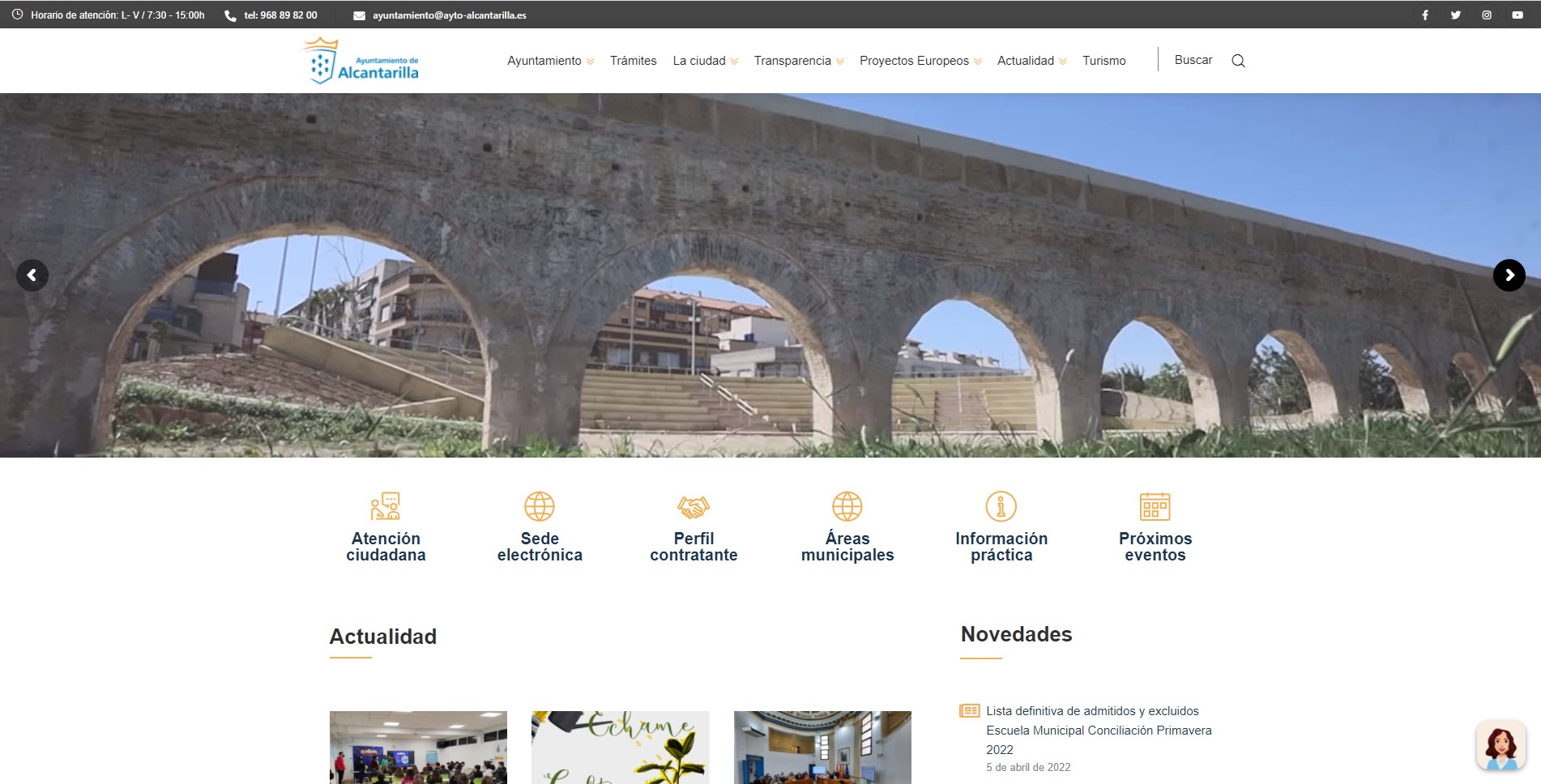Open the YouTube social icon
This screenshot has width=1541, height=784.
[x=1517, y=15]
